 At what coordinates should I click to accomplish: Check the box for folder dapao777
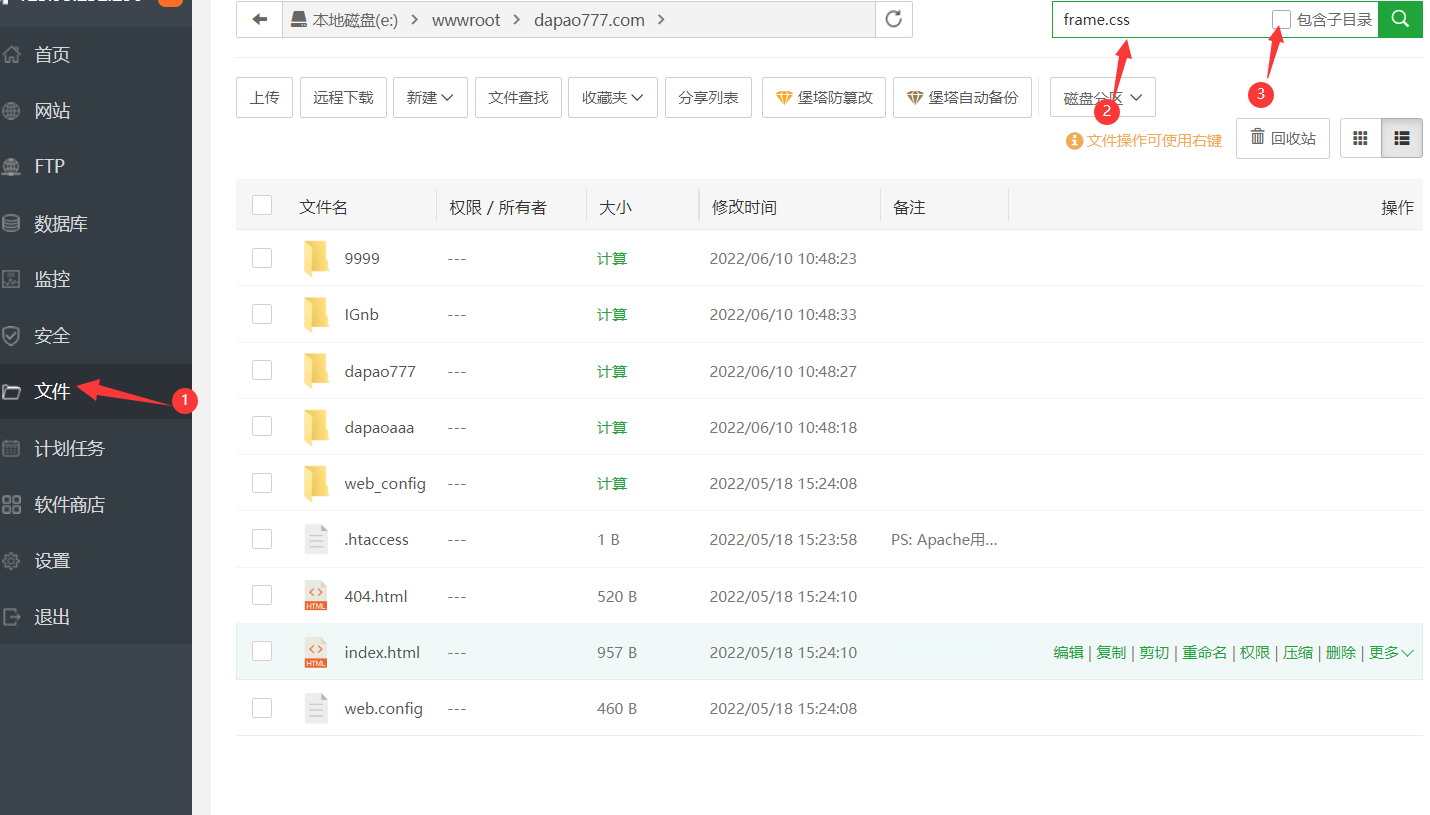pos(262,370)
